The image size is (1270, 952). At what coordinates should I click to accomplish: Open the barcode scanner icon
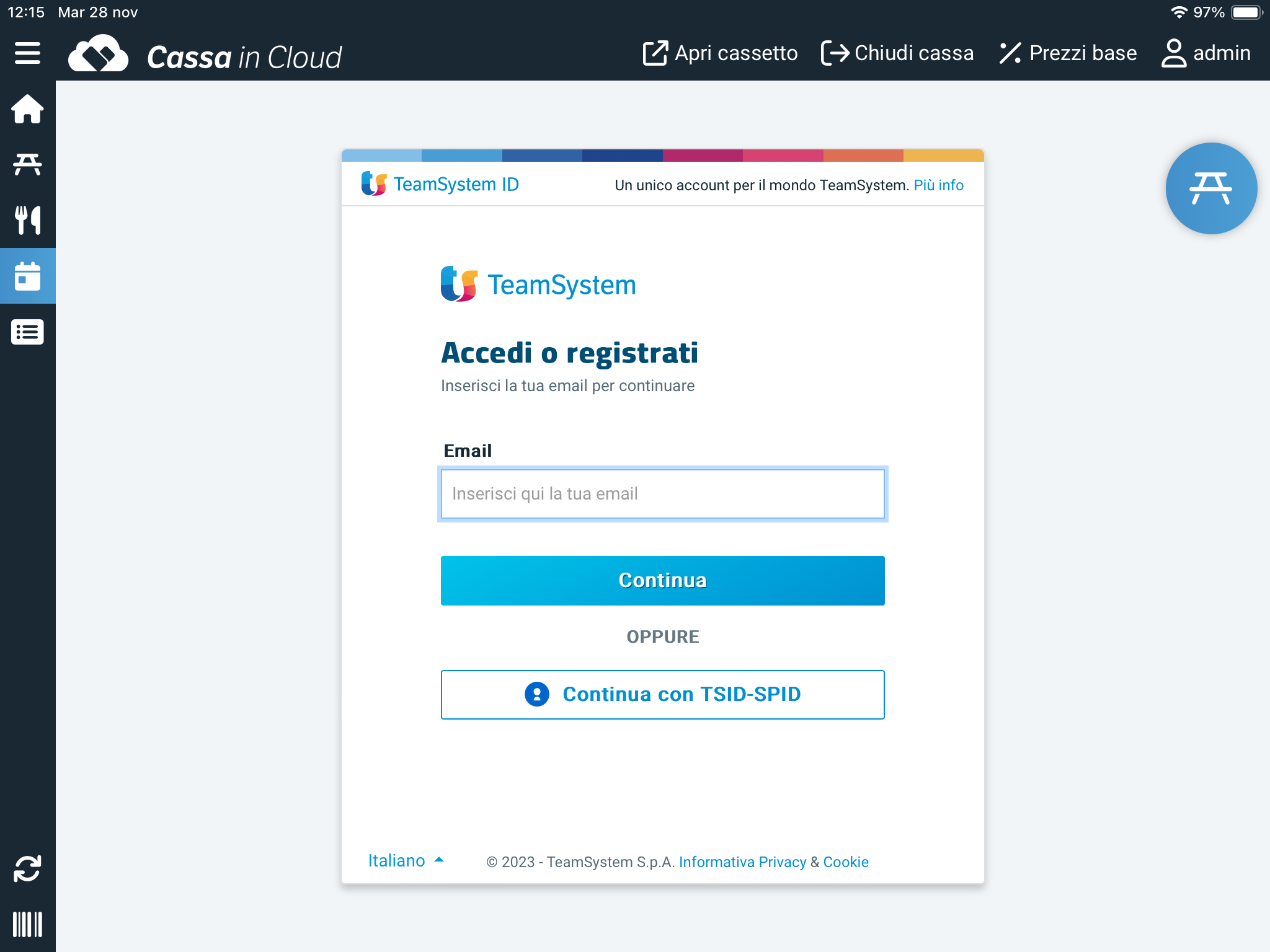tap(27, 924)
